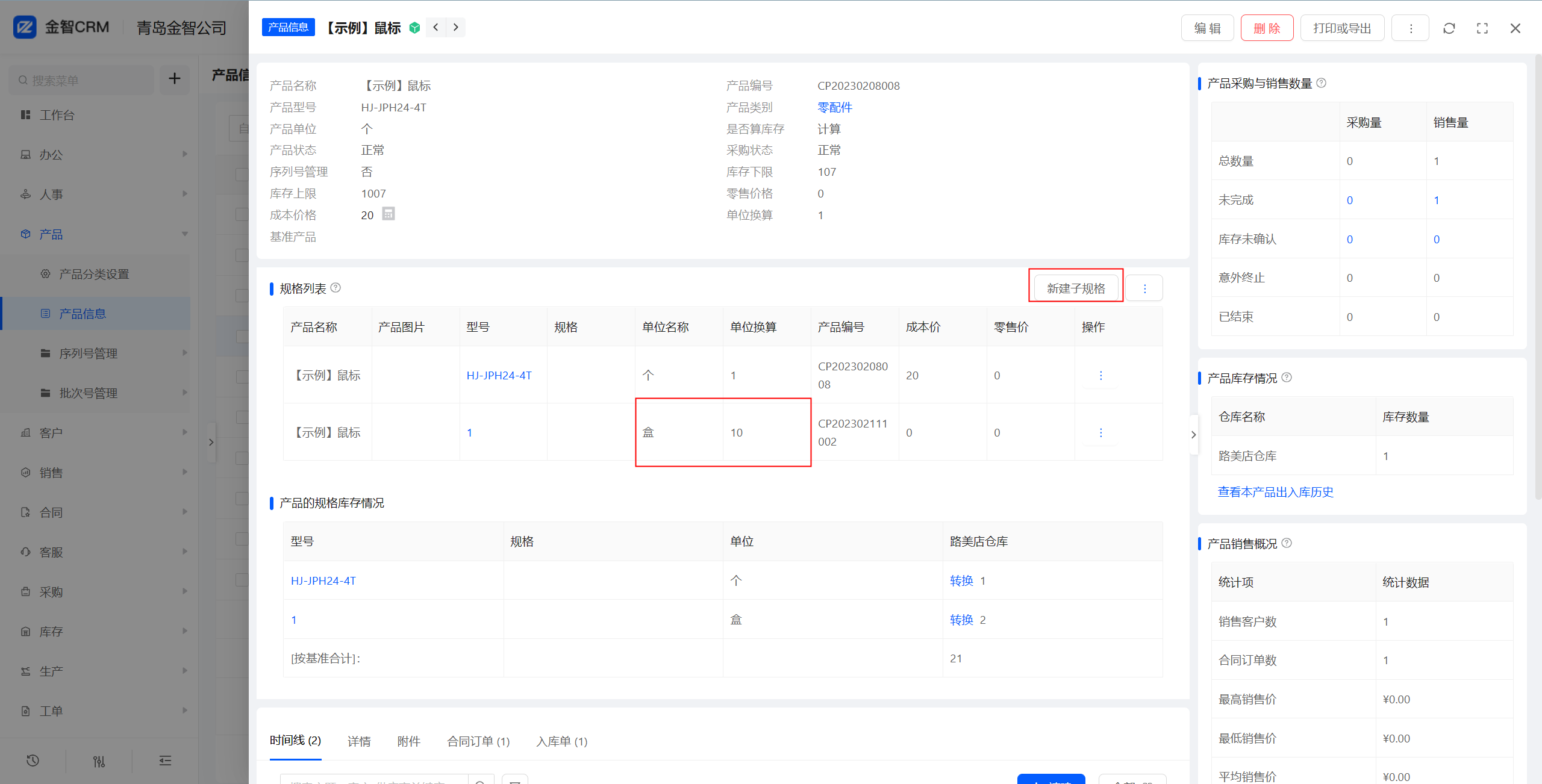The width and height of the screenshot is (1542, 784).
Task: Open 查看本产品出入库历史 link
Action: [1275, 492]
